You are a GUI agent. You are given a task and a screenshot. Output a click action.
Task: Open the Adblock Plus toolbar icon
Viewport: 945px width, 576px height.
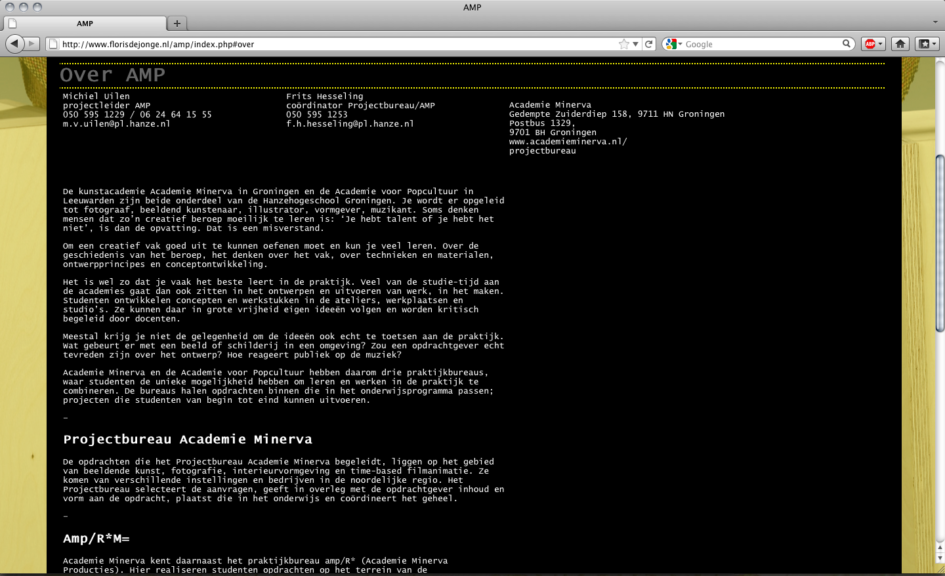870,44
